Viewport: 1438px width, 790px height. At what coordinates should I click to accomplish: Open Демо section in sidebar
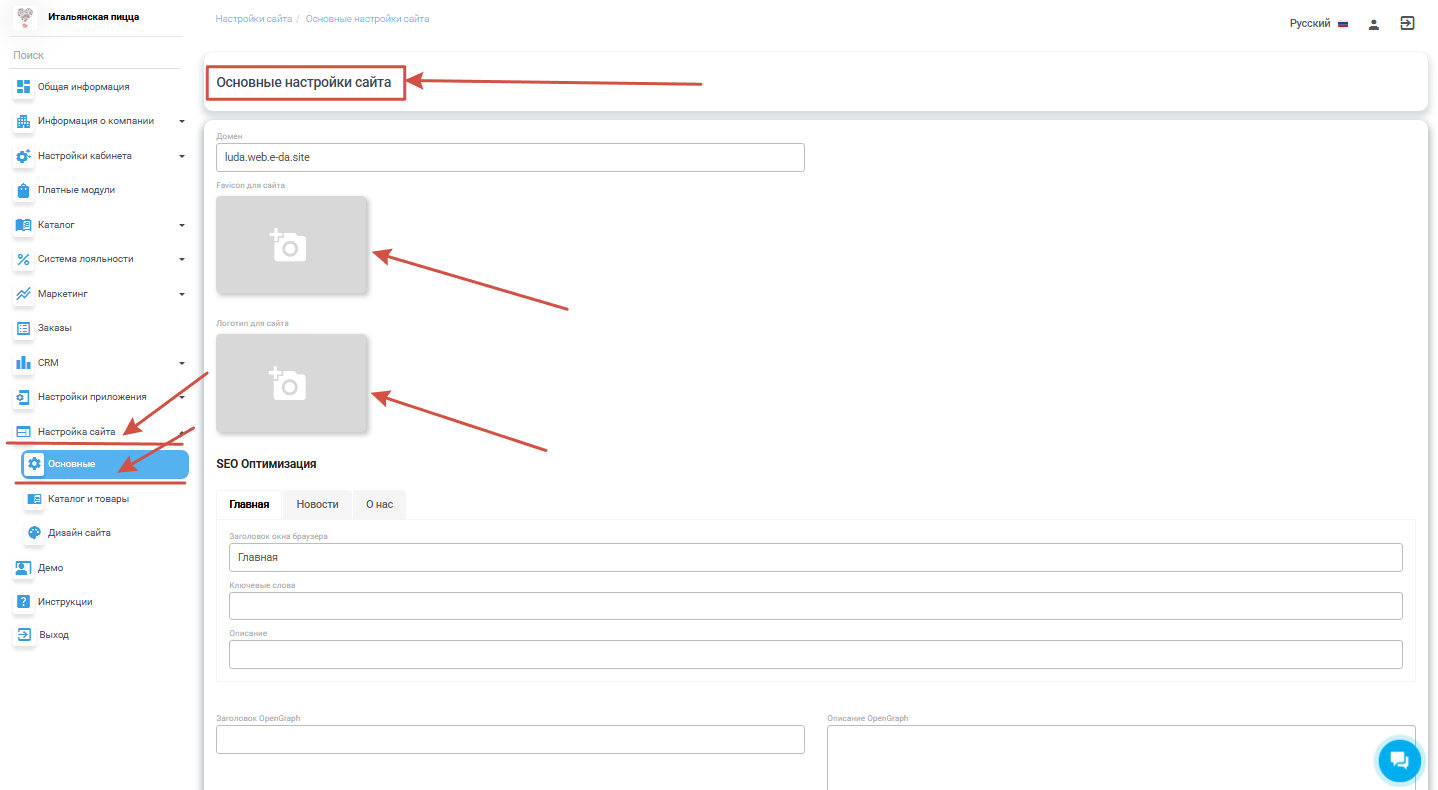pos(50,568)
